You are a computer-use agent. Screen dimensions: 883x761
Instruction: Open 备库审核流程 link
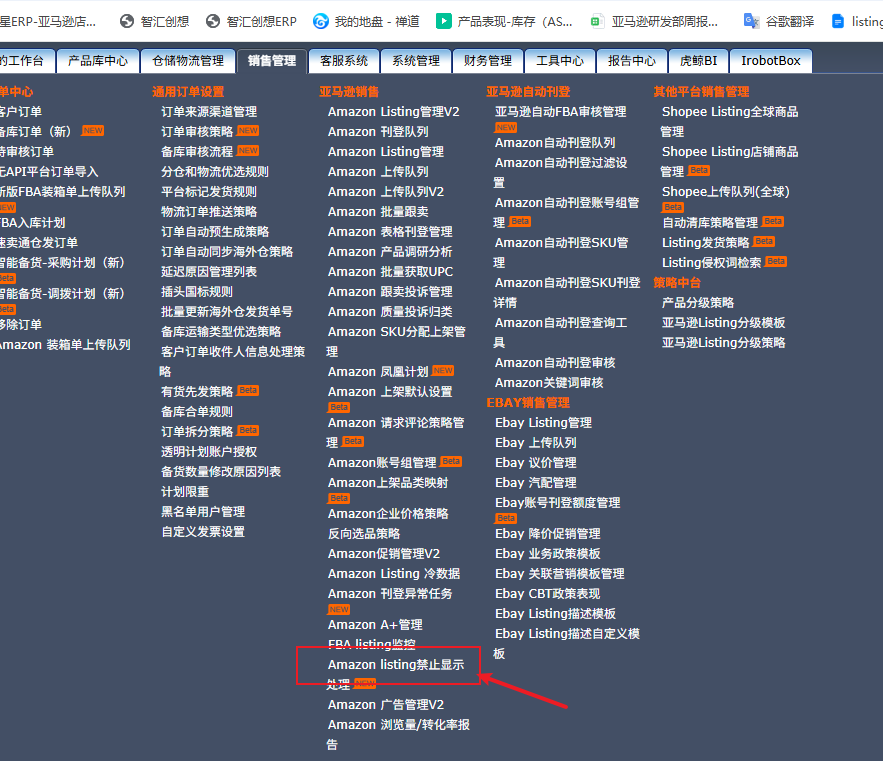(197, 152)
